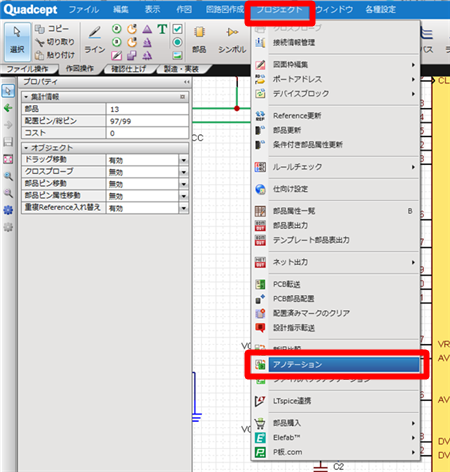Expand the 図面枠編集 submenu
Viewport: 450px width, 472px height.
tap(336, 65)
